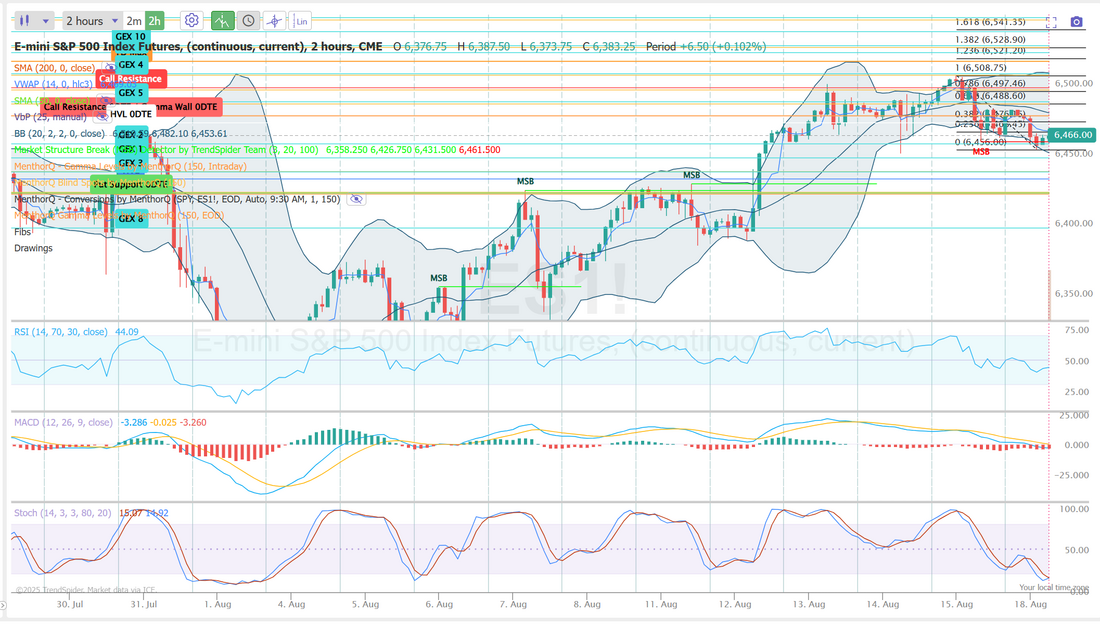Select the Stoch (14, 3, 3, 80, 20) label
Viewport: 1100px width, 625px height.
pos(62,513)
